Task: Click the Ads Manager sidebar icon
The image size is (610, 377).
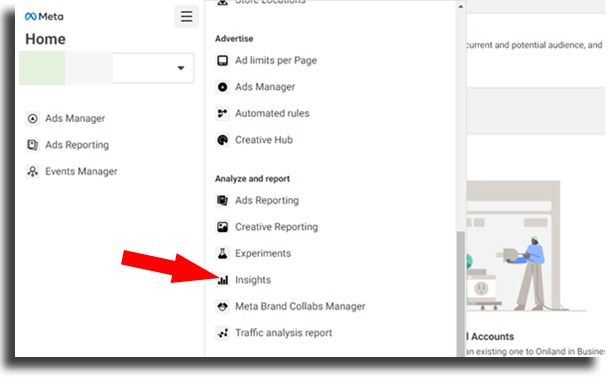Action: coord(33,118)
